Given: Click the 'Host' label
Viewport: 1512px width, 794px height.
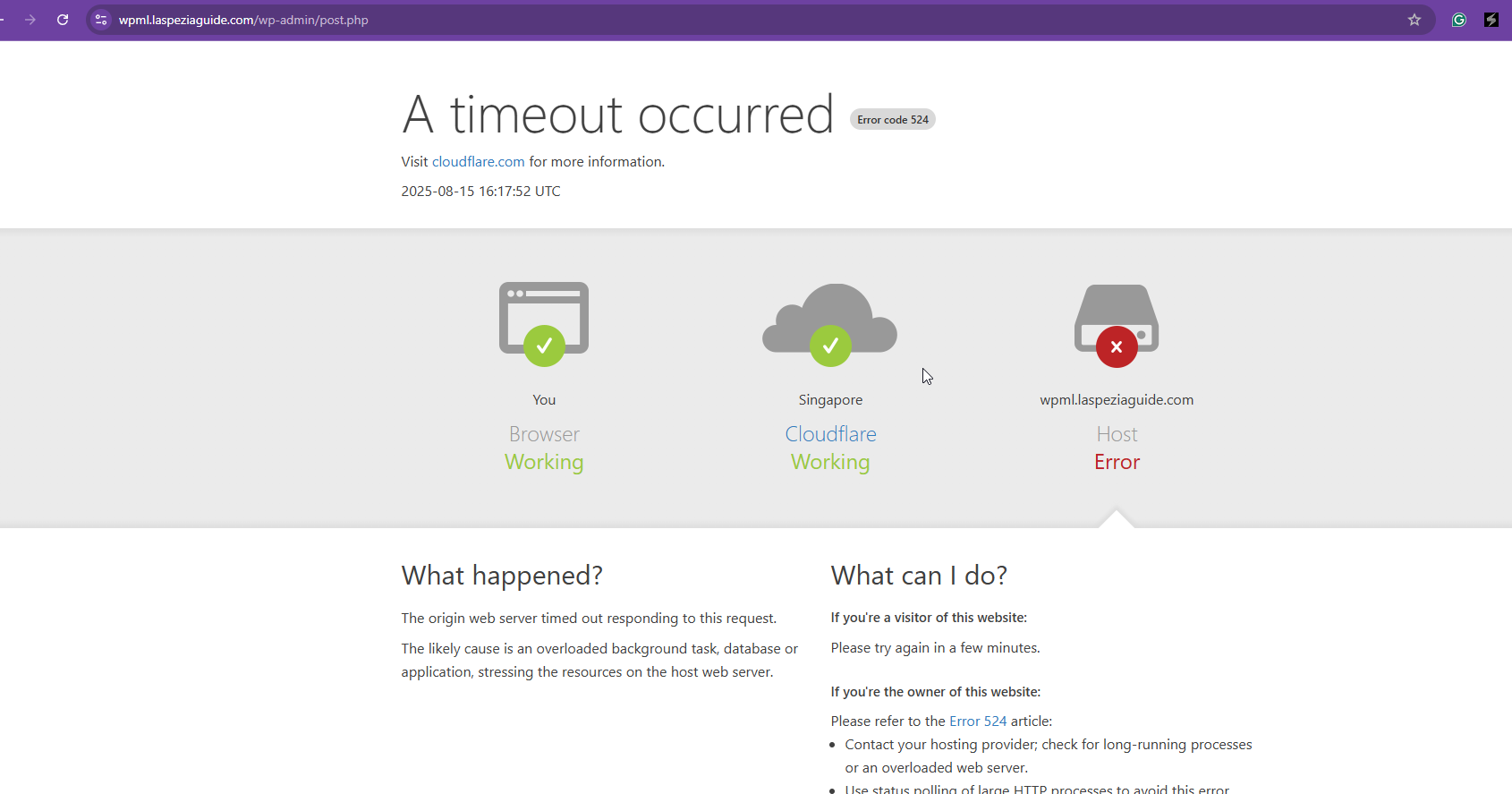Looking at the screenshot, I should pyautogui.click(x=1117, y=434).
